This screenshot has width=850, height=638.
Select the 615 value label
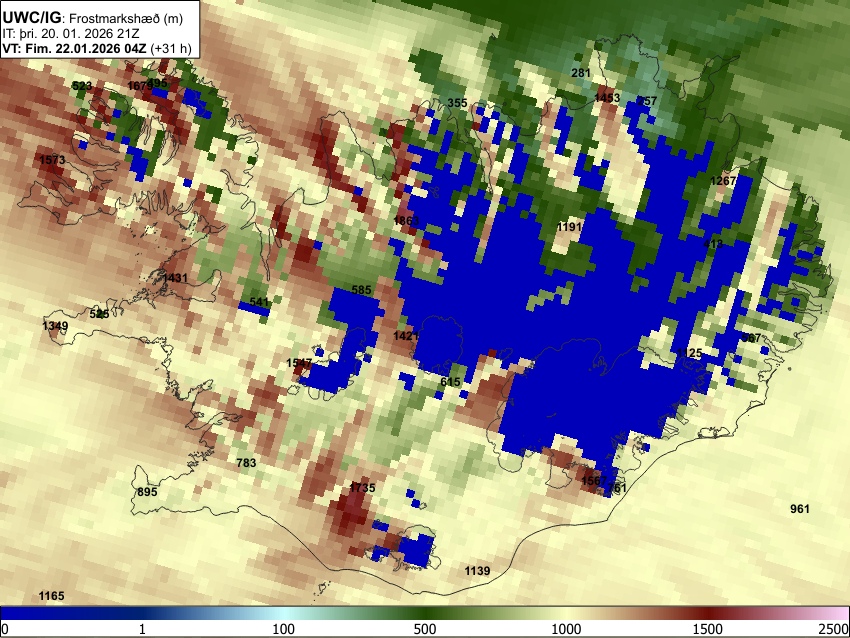(x=450, y=382)
